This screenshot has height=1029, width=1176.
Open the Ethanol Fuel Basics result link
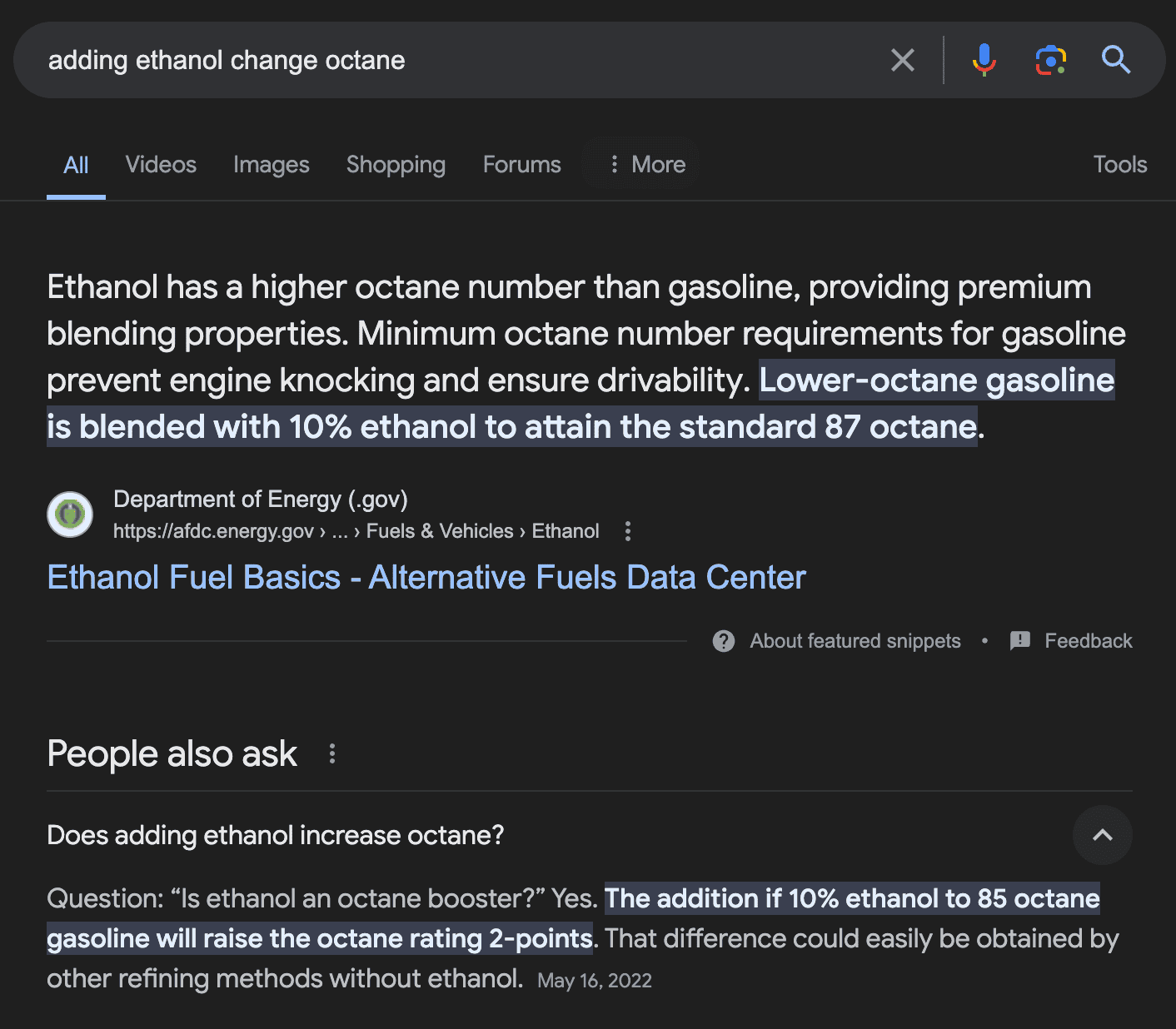click(426, 578)
